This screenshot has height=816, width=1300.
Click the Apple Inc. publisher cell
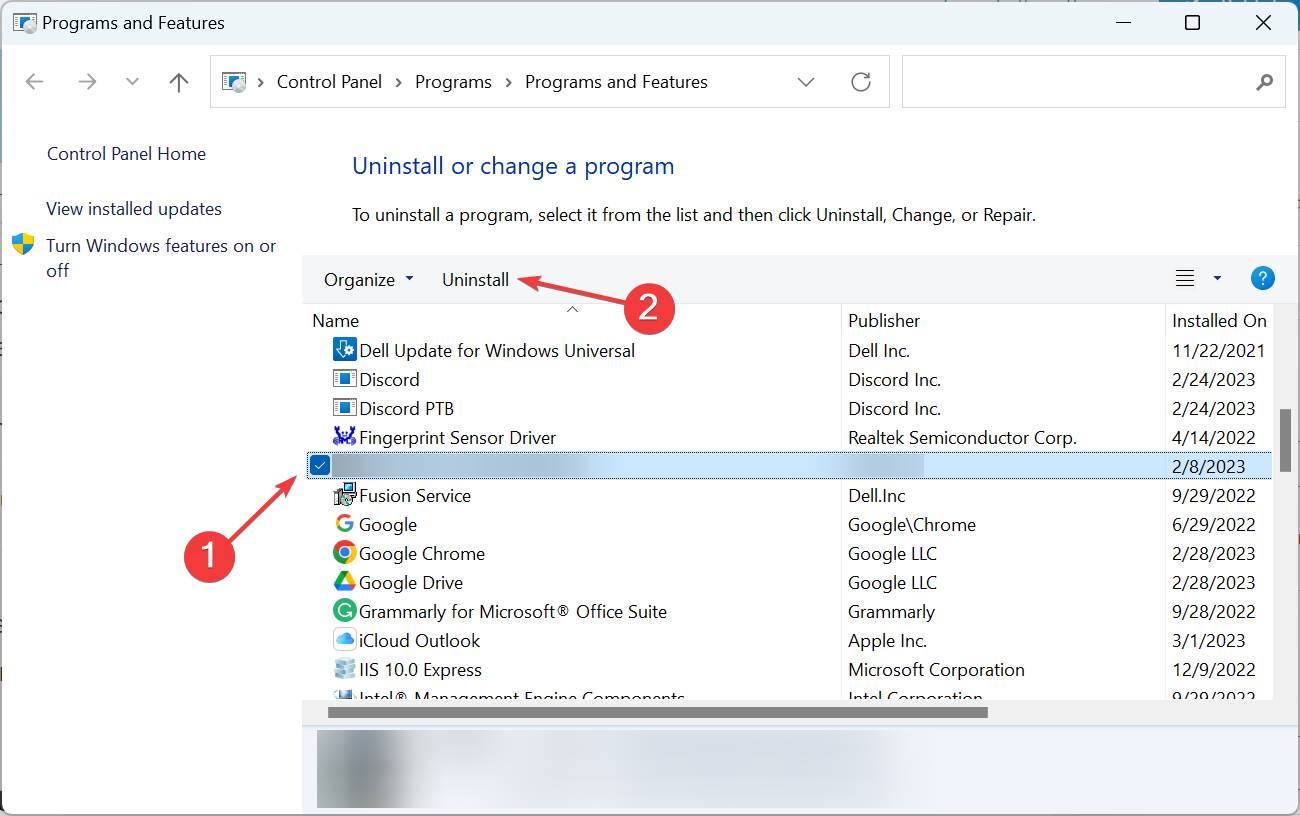pyautogui.click(x=888, y=640)
